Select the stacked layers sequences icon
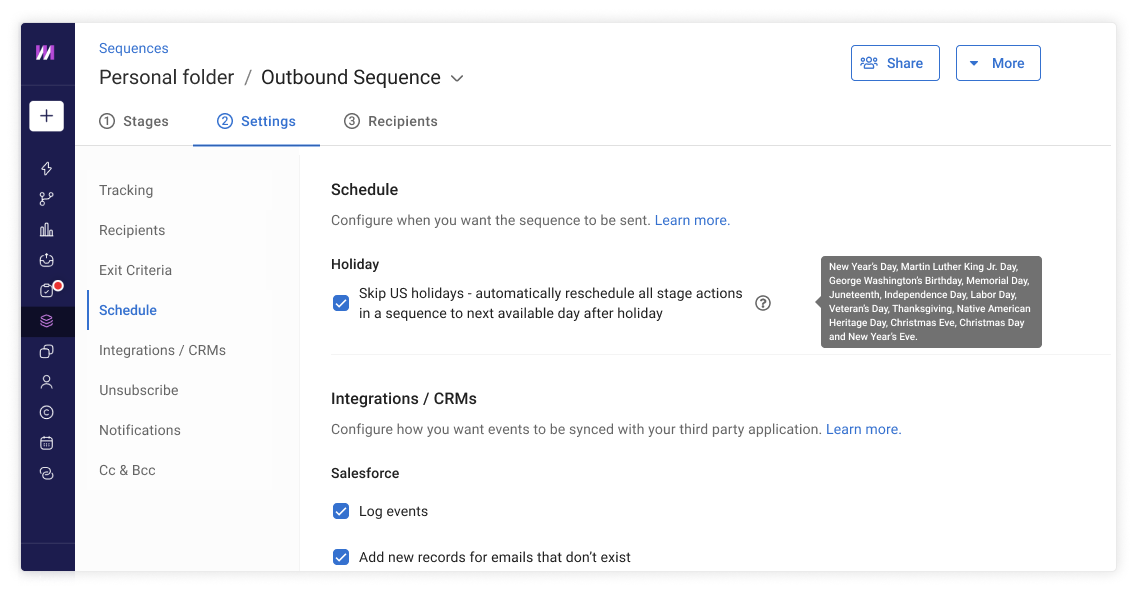Screen dimensions: 1144x594 click(46, 321)
